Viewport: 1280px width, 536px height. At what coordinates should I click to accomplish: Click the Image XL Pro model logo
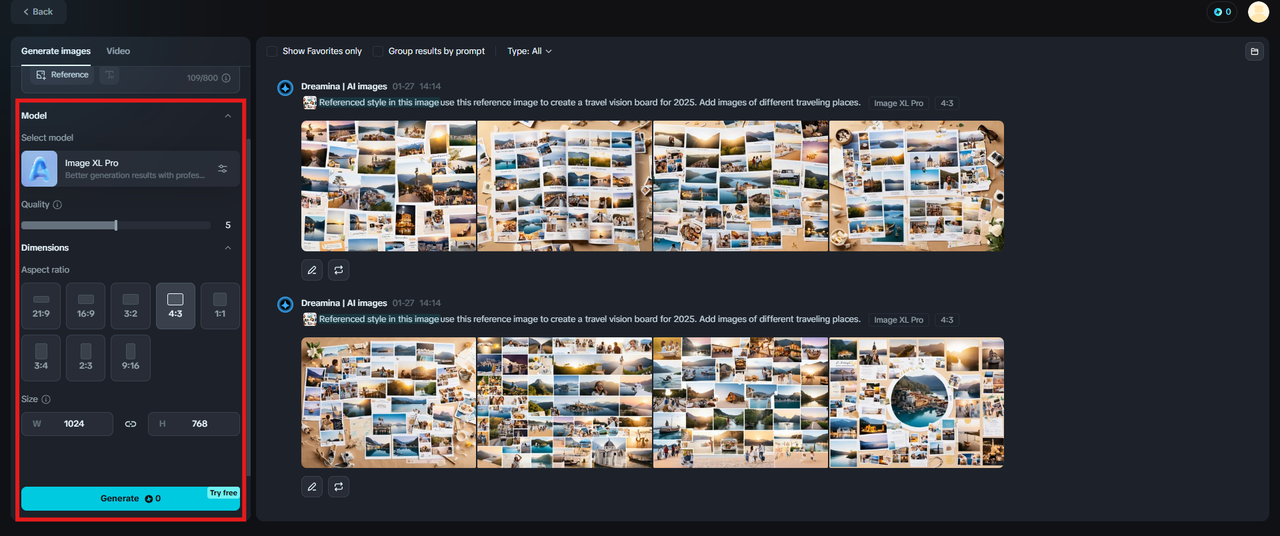39,169
